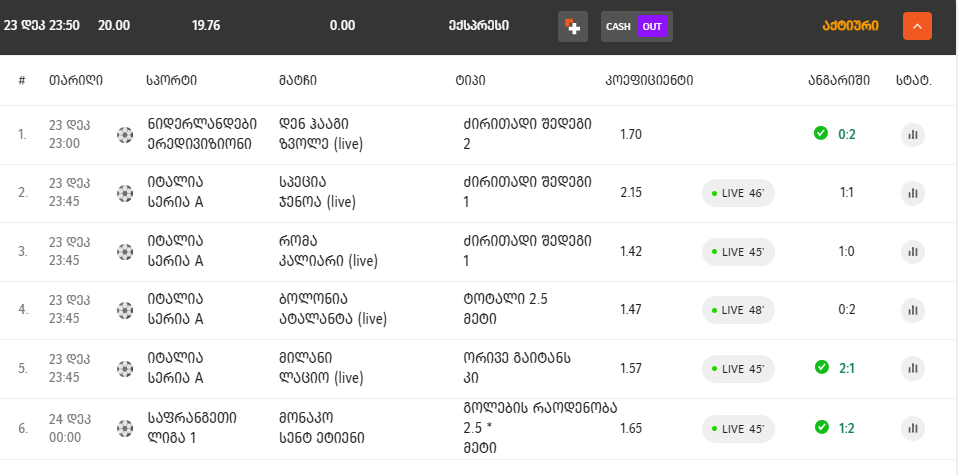Click the 'აქტიური' status label

pos(850,26)
